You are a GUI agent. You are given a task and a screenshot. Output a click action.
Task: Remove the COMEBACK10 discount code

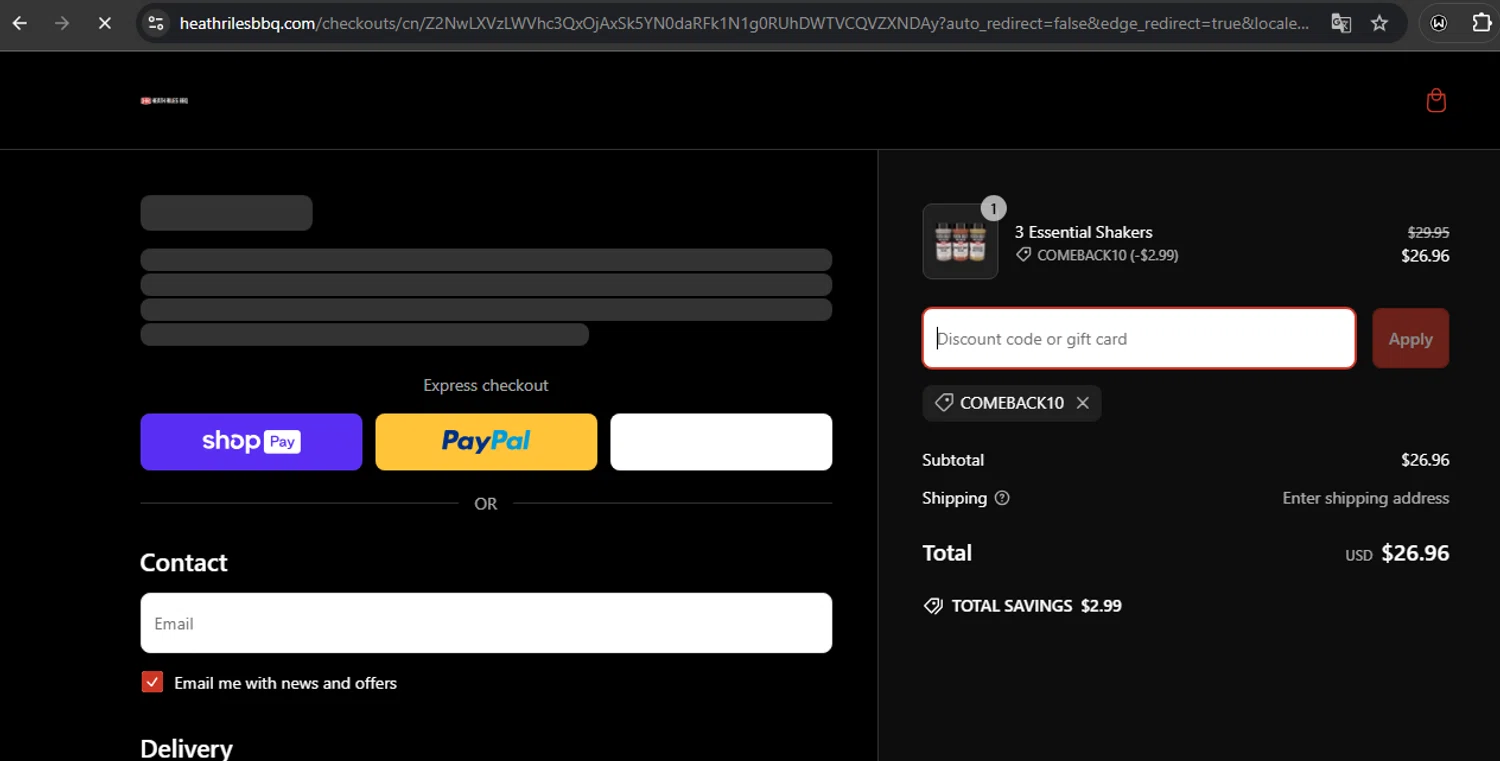click(1082, 403)
